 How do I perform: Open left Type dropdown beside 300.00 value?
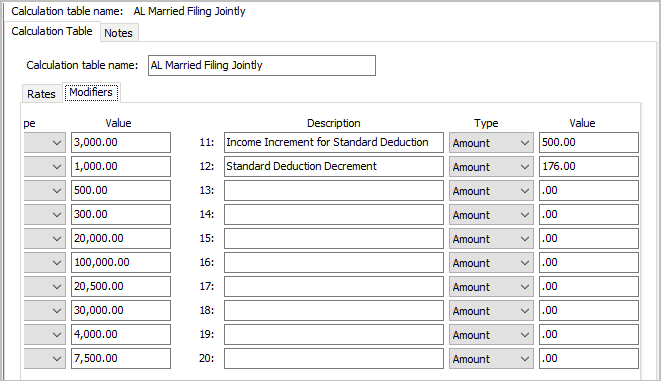[x=45, y=215]
